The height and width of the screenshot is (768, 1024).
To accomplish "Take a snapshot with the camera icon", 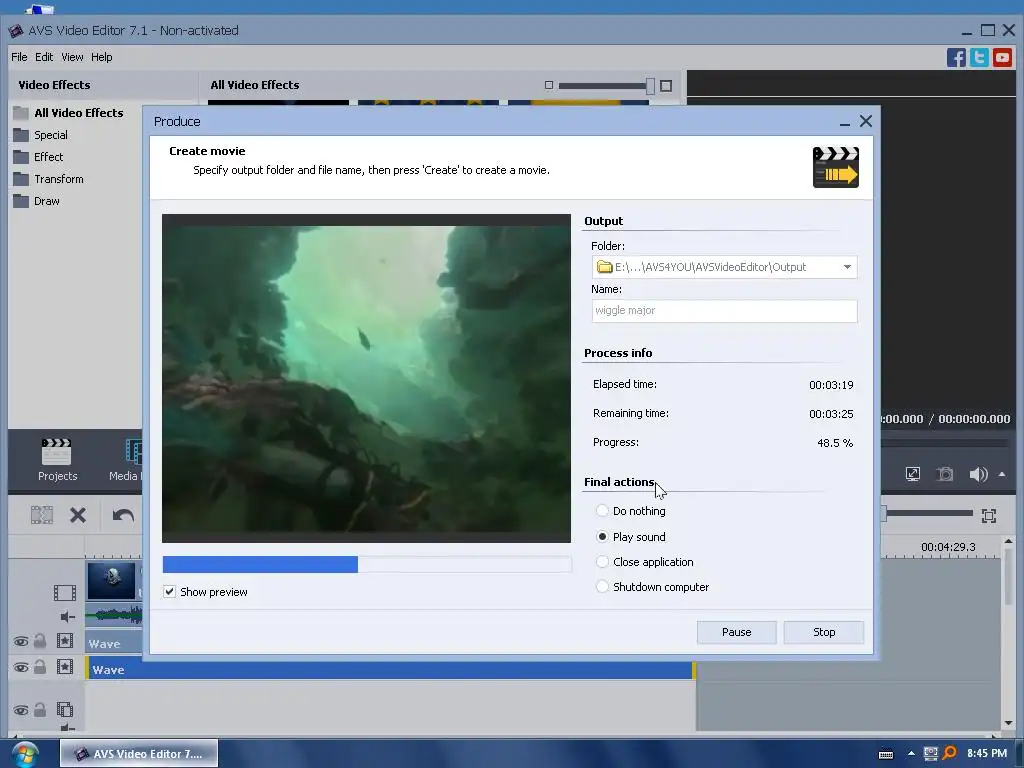I will tap(945, 474).
